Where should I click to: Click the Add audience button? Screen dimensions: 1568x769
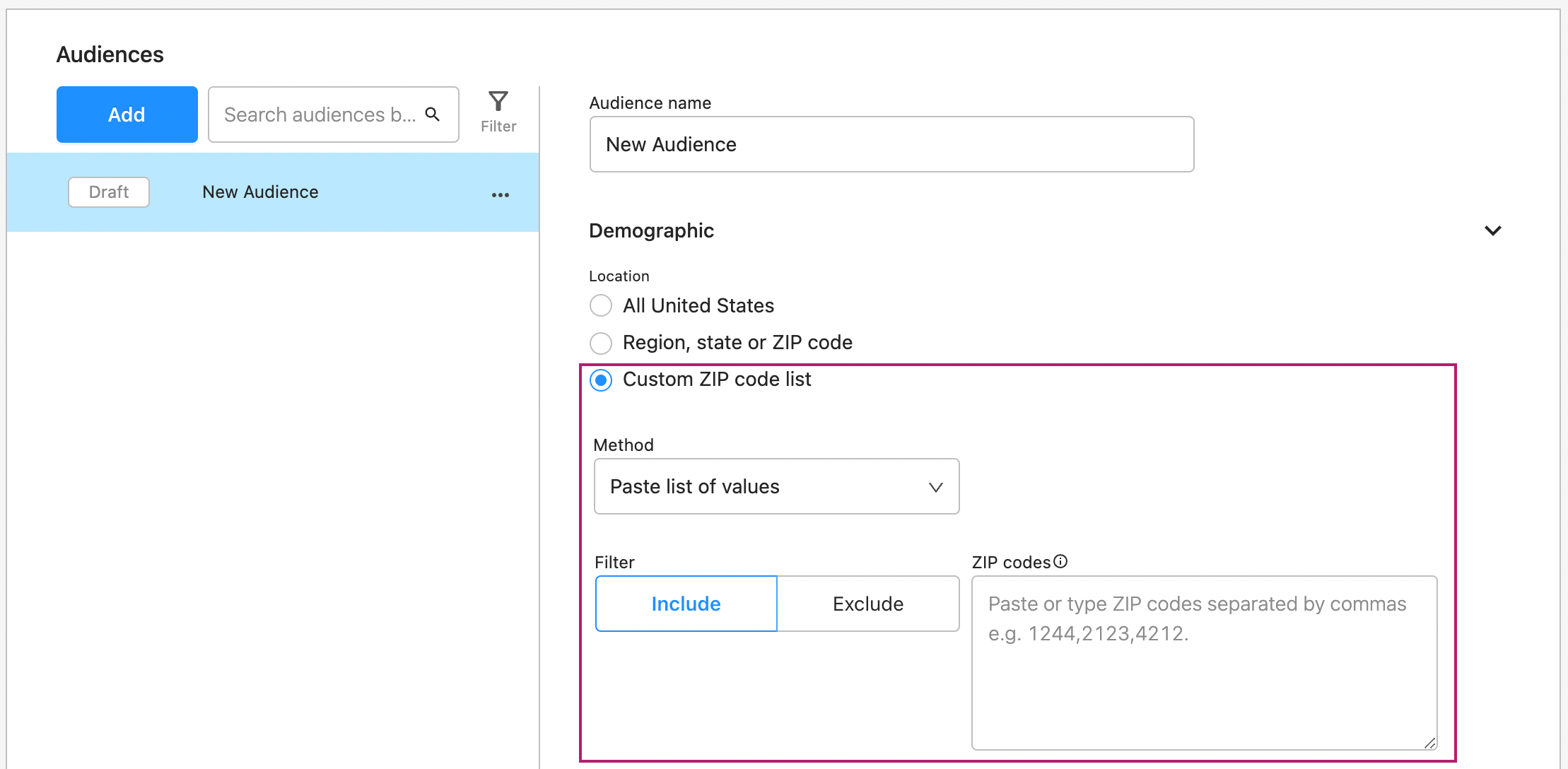tap(127, 113)
